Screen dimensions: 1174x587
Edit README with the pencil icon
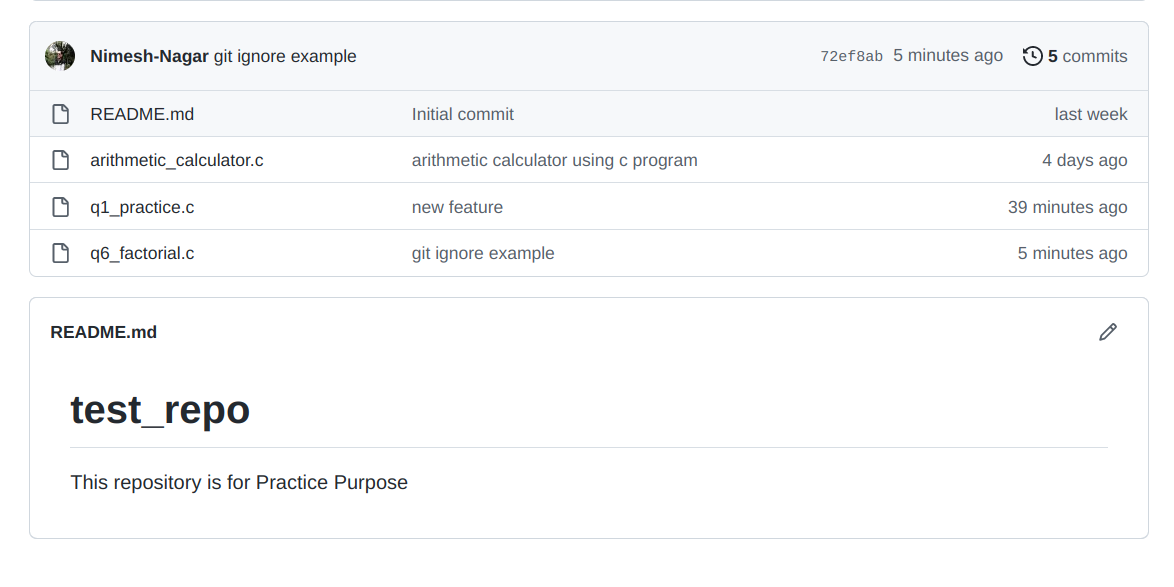(1107, 332)
